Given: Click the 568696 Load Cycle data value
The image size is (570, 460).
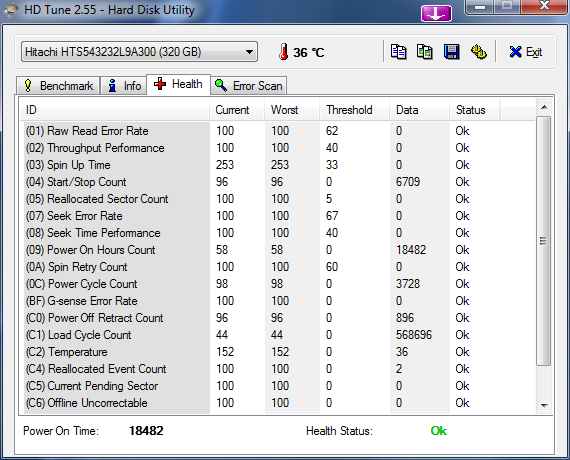Looking at the screenshot, I should [414, 335].
